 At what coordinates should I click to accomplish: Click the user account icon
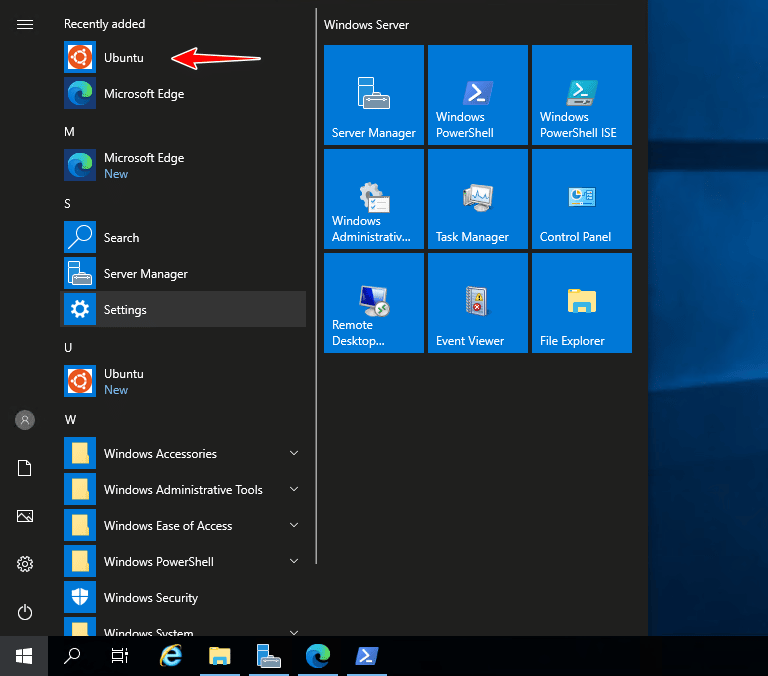[x=25, y=420]
